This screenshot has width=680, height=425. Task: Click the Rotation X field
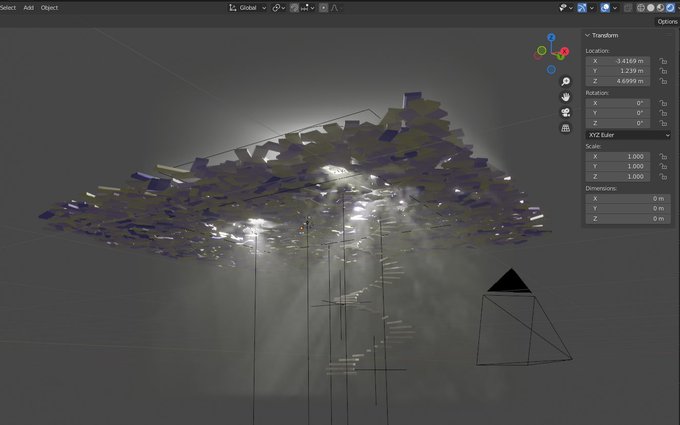[x=618, y=103]
